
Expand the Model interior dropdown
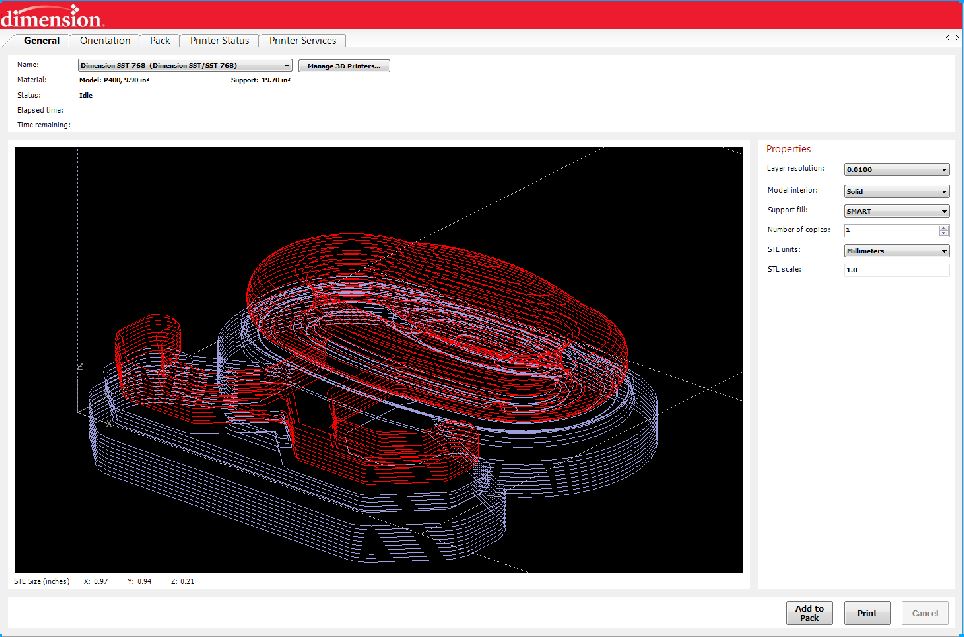(896, 190)
